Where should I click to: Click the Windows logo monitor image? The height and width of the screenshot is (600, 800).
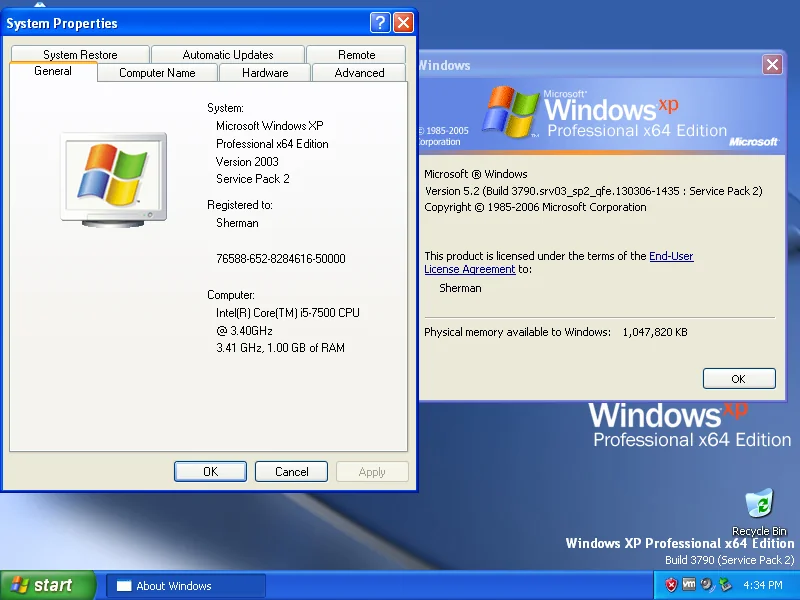coord(113,180)
